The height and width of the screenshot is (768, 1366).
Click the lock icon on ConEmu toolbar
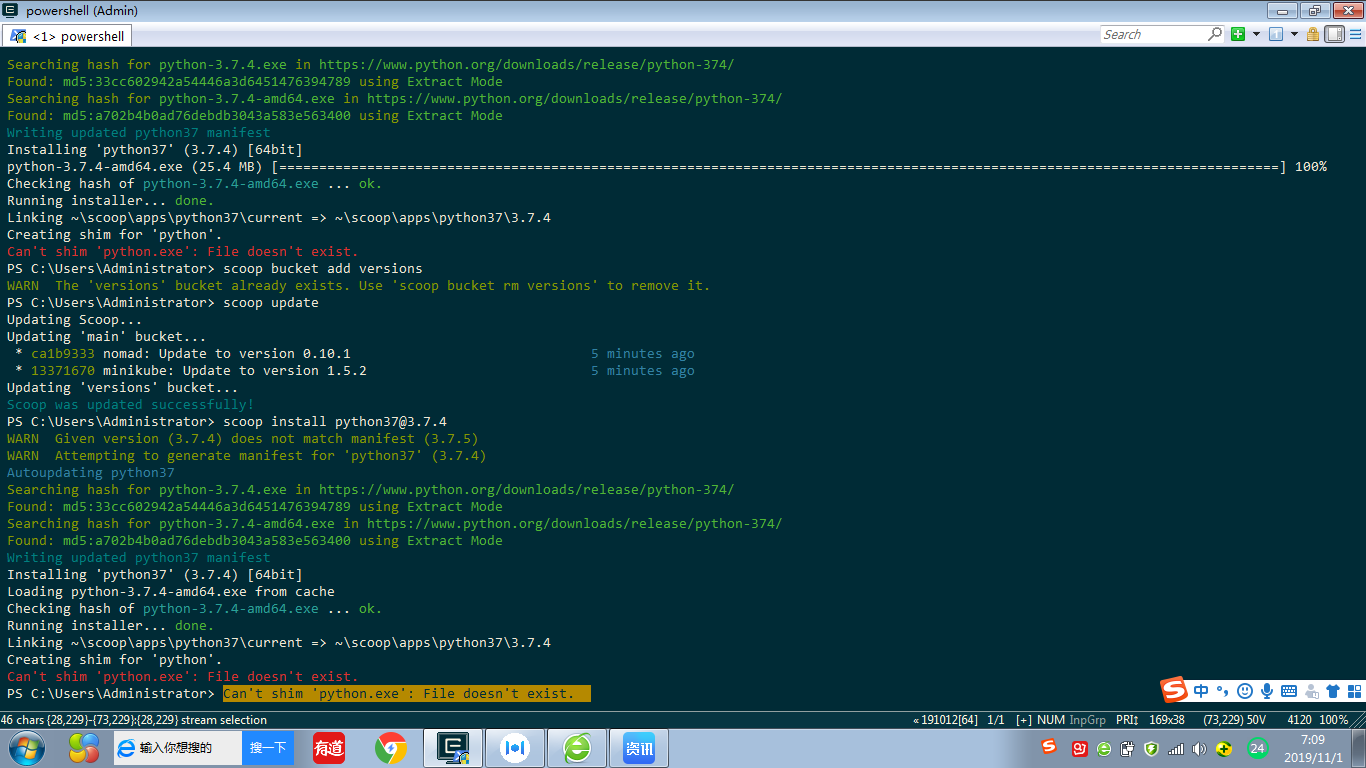[1313, 33]
